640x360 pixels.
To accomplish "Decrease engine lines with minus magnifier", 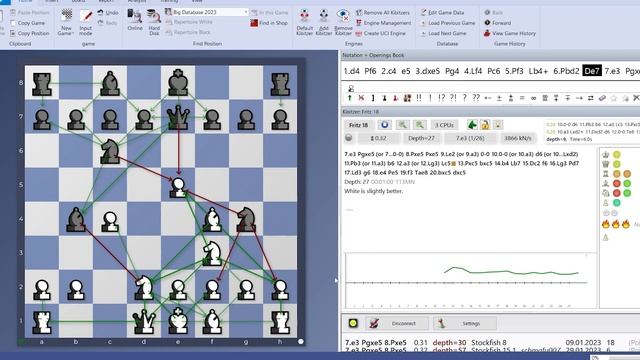I will 402,125.
